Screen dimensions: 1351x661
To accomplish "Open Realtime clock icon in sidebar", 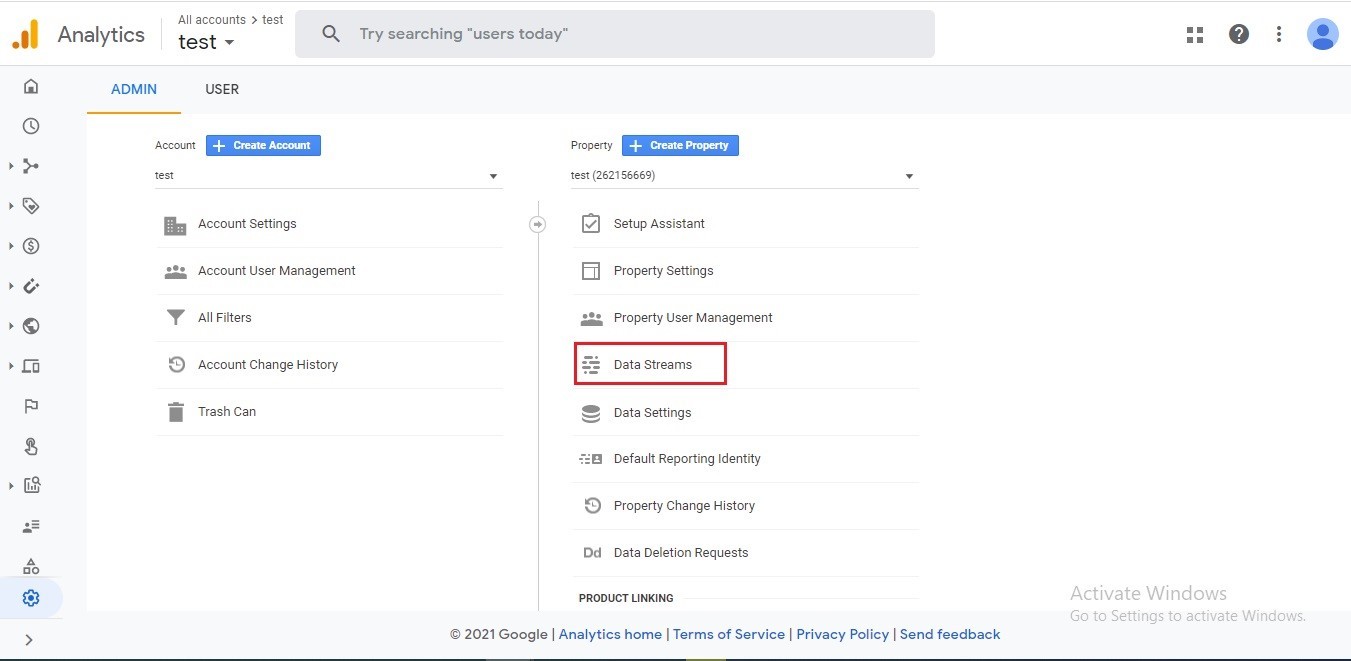I will pos(31,126).
